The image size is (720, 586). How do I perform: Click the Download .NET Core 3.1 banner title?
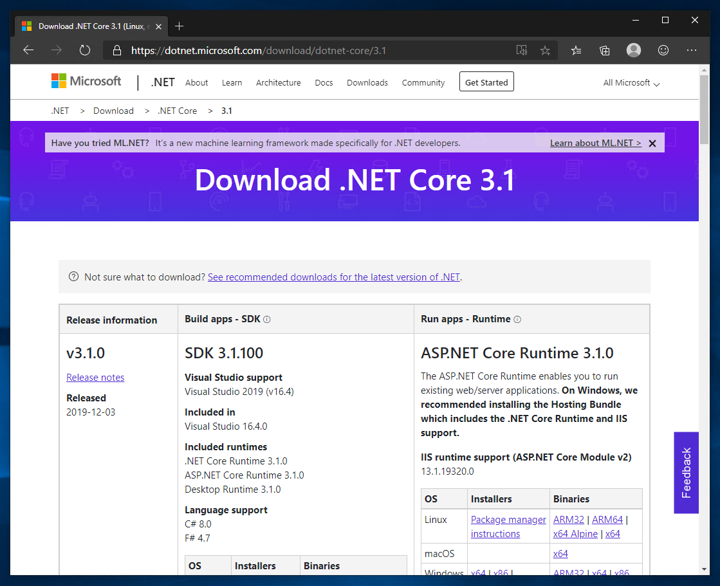coord(354,180)
